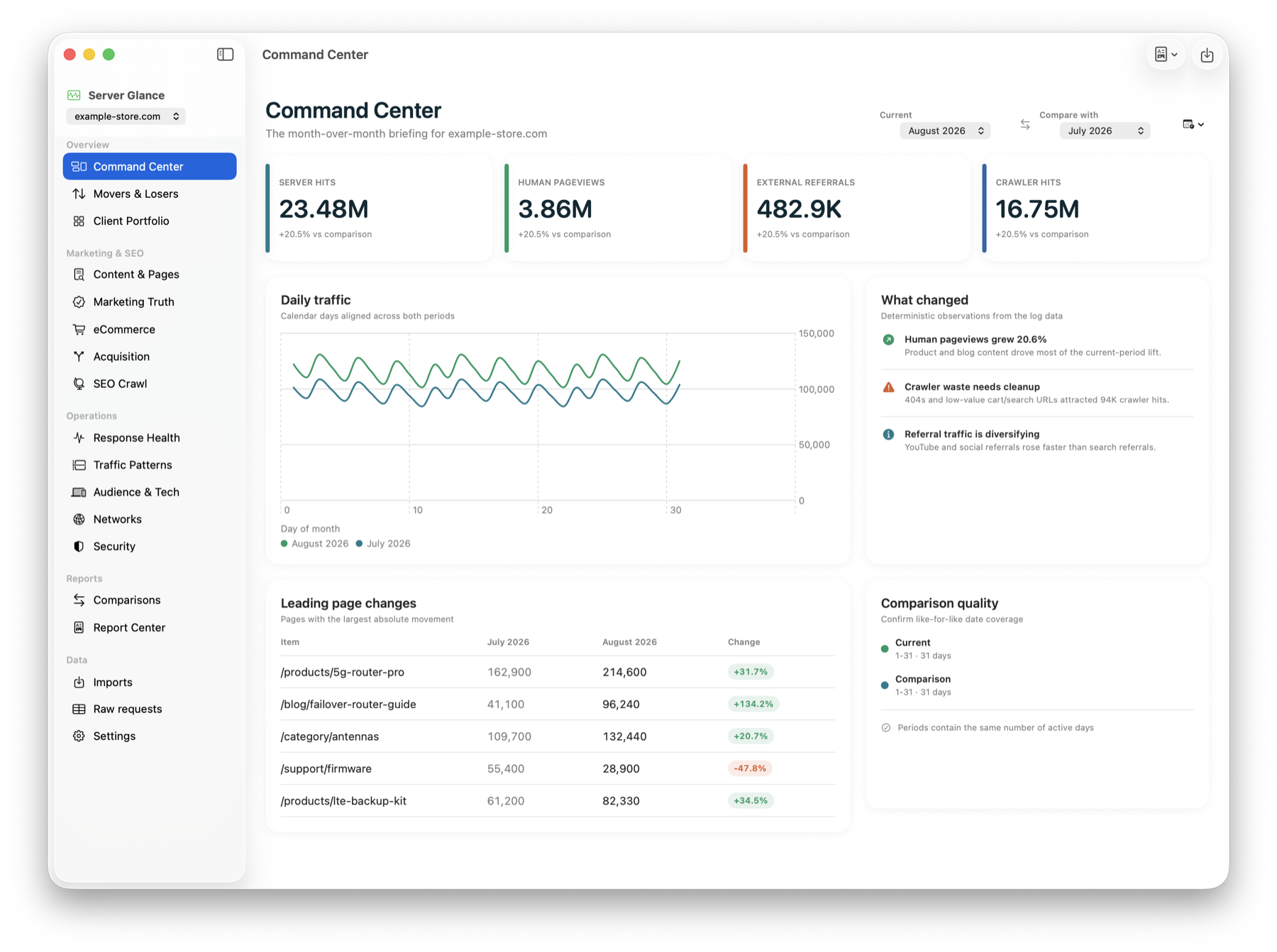Open the report export menu in toolbar
1277x952 pixels.
point(1166,55)
